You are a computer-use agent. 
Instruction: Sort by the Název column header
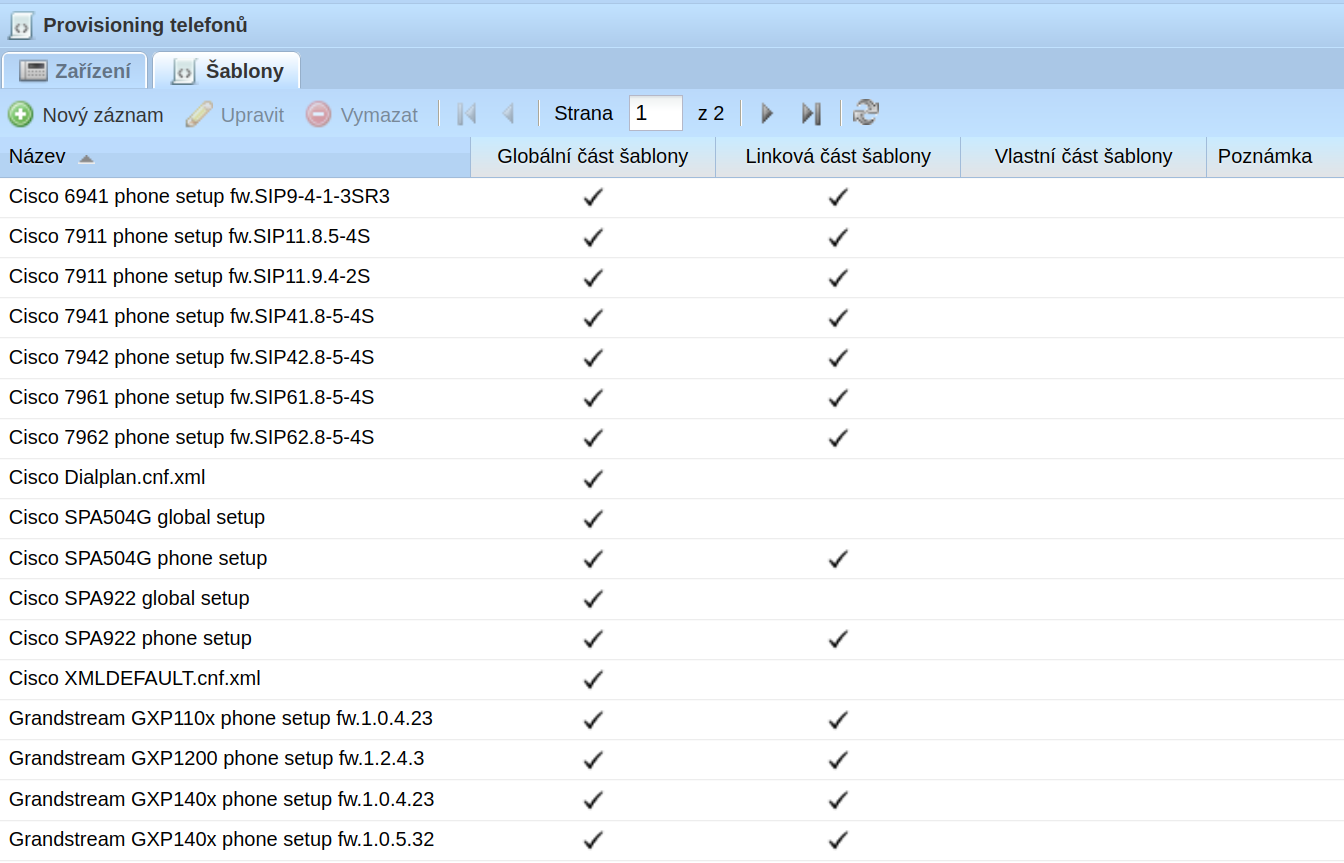click(235, 157)
